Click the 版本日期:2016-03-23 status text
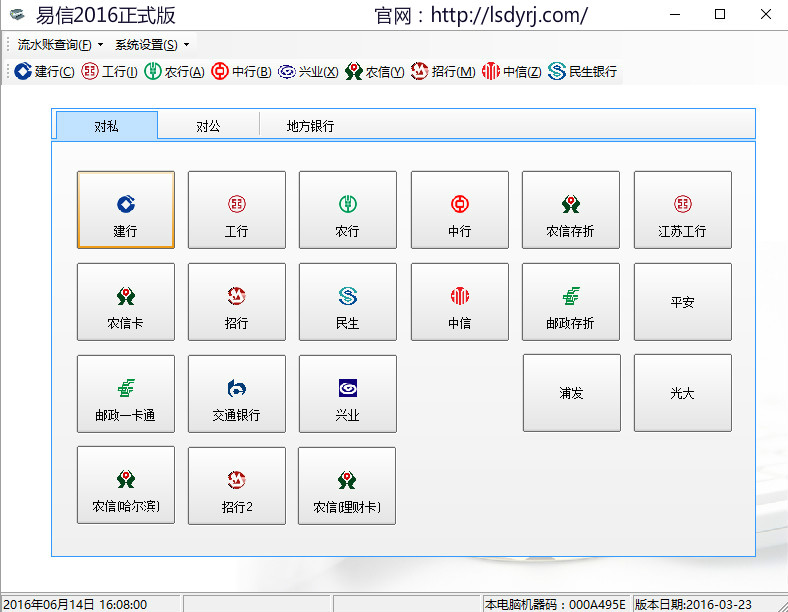Viewport: 788px width, 612px height. point(693,604)
